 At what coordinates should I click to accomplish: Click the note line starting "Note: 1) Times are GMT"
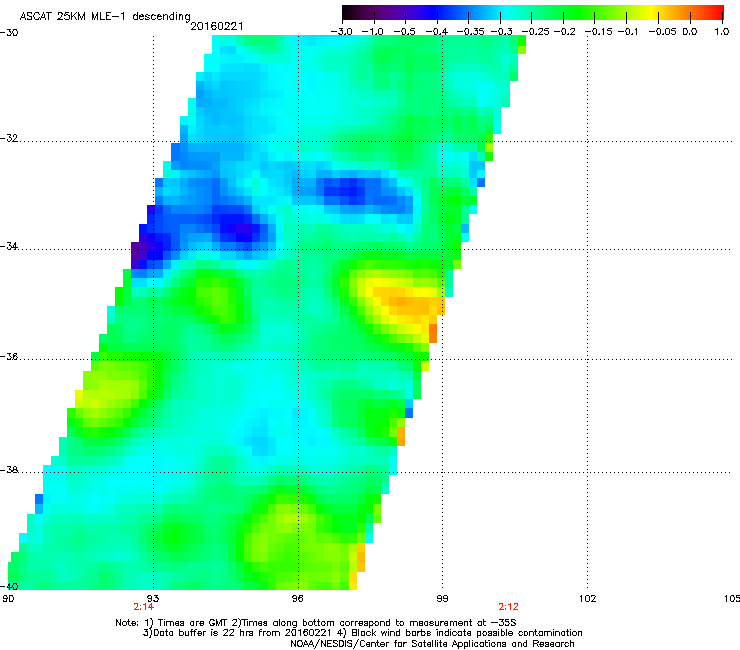[316, 623]
